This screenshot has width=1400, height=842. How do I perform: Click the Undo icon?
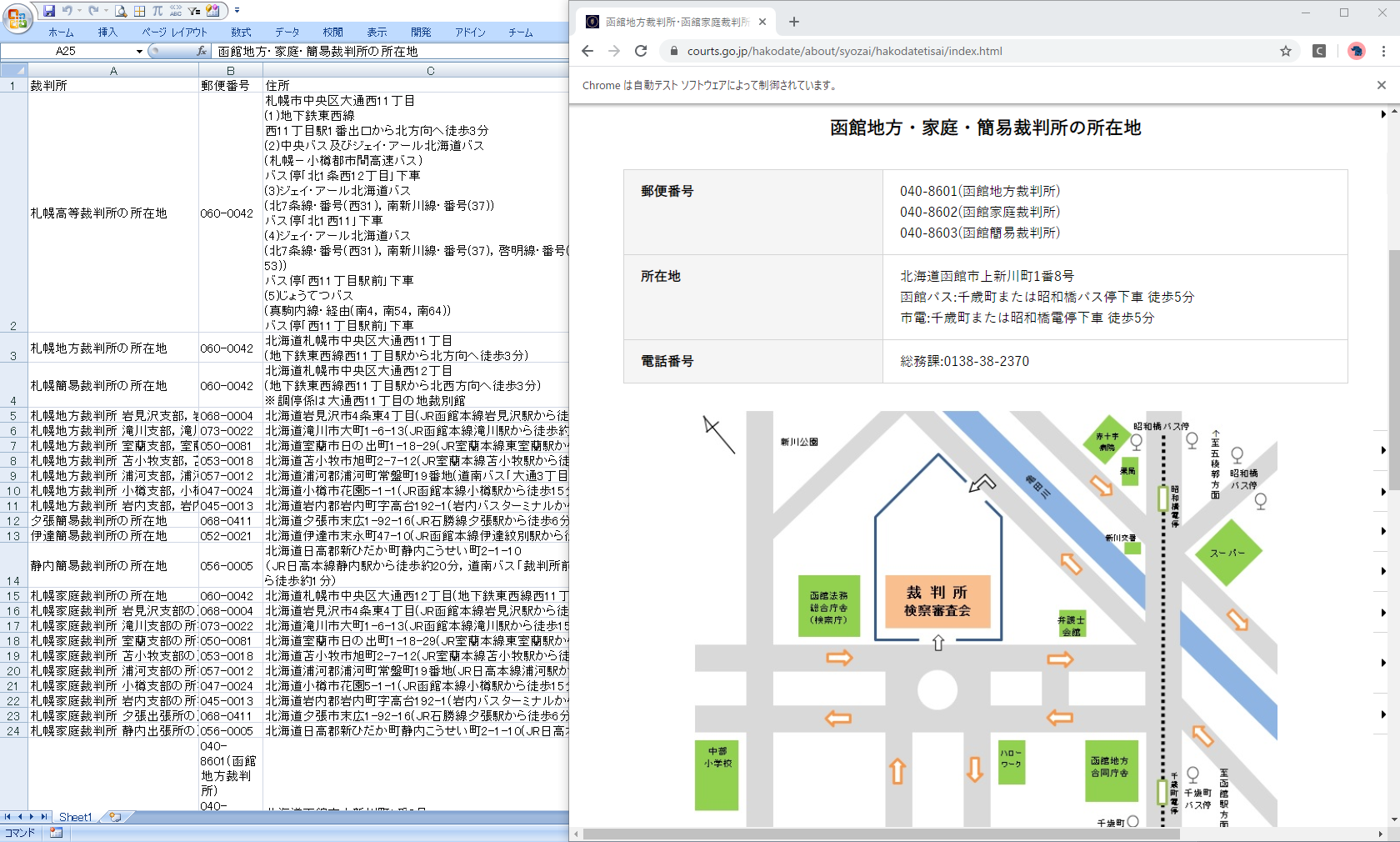click(x=68, y=10)
